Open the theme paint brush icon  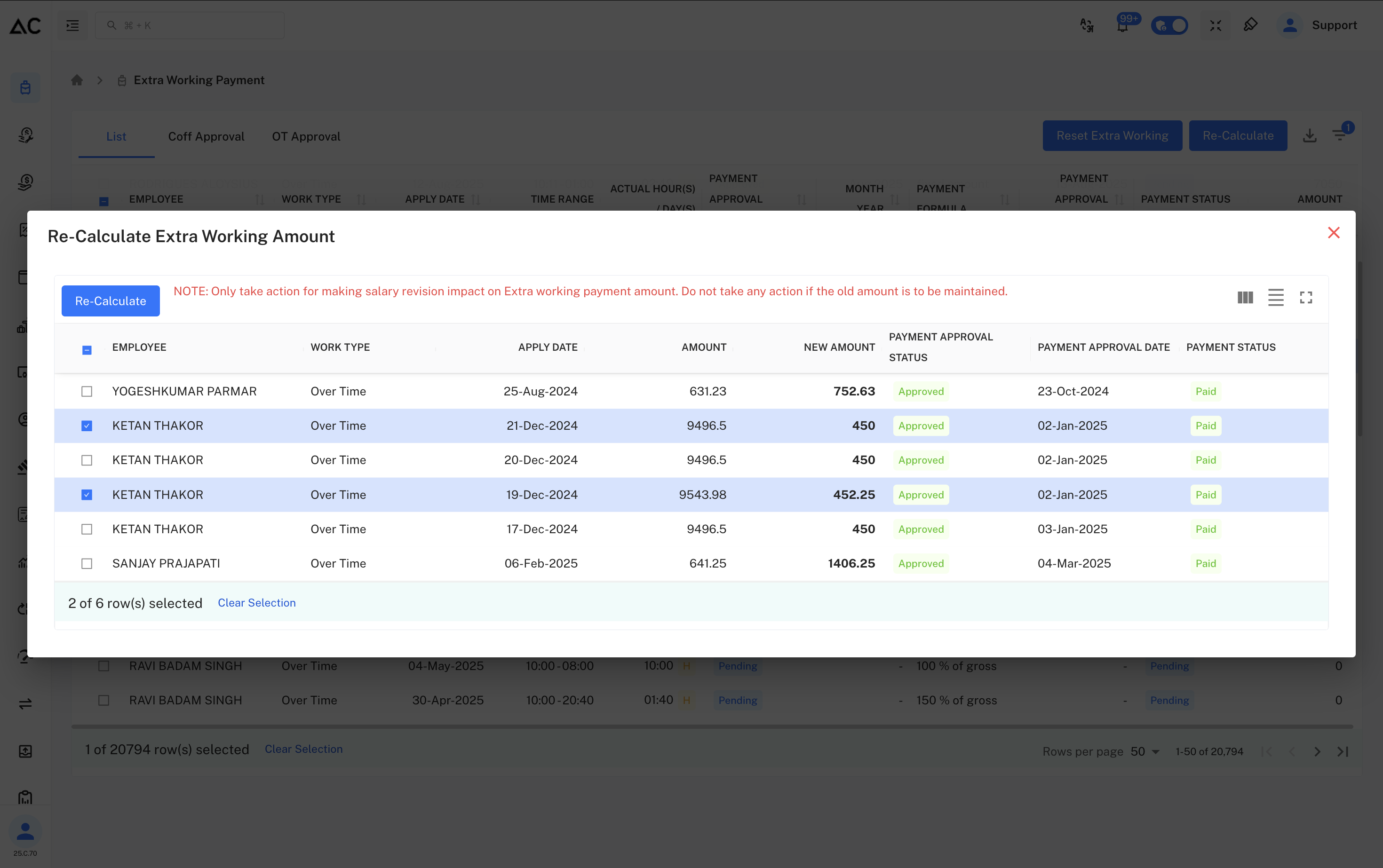click(1251, 25)
